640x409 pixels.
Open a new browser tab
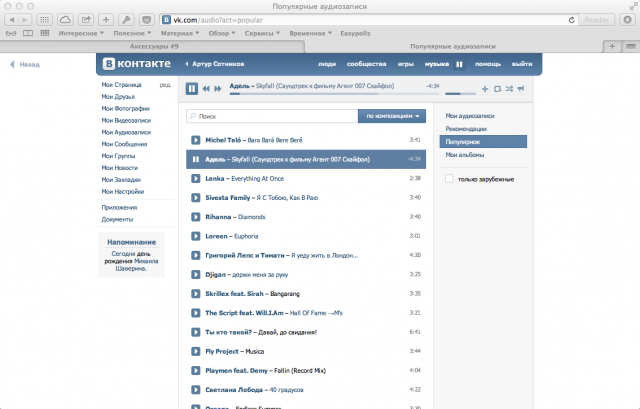pyautogui.click(x=612, y=47)
